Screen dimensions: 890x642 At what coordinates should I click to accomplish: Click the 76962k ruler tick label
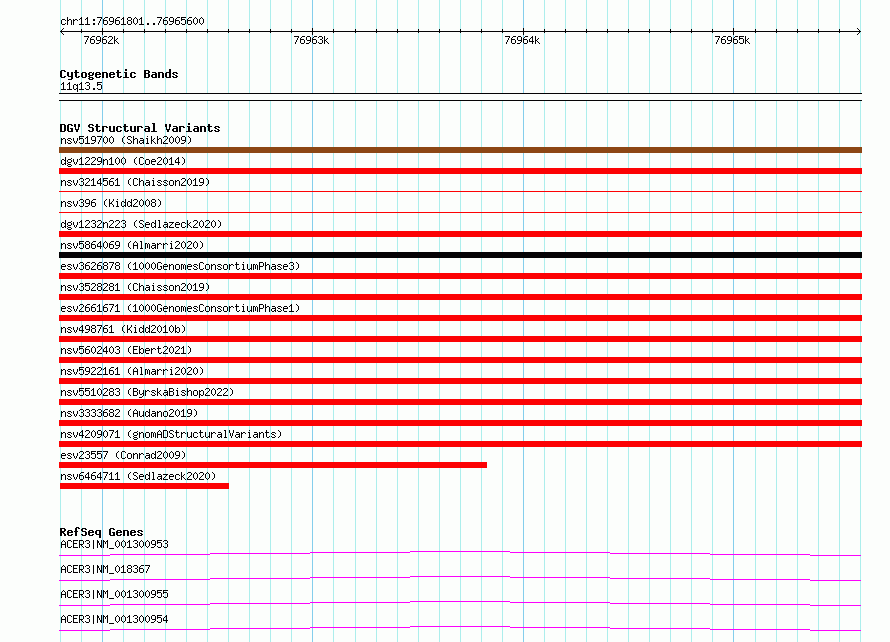(101, 40)
